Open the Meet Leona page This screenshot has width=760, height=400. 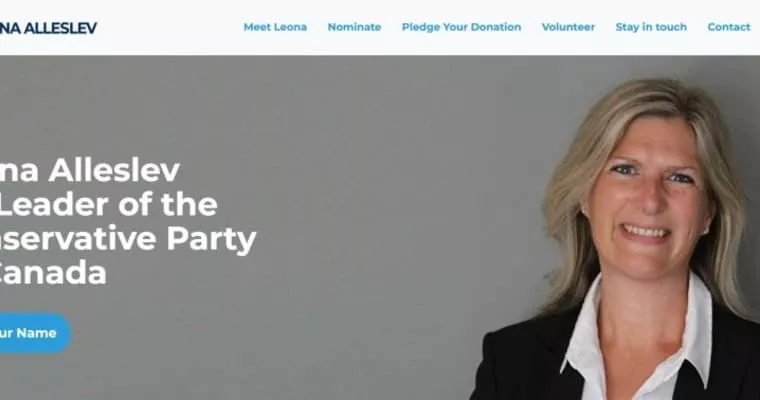click(x=275, y=27)
